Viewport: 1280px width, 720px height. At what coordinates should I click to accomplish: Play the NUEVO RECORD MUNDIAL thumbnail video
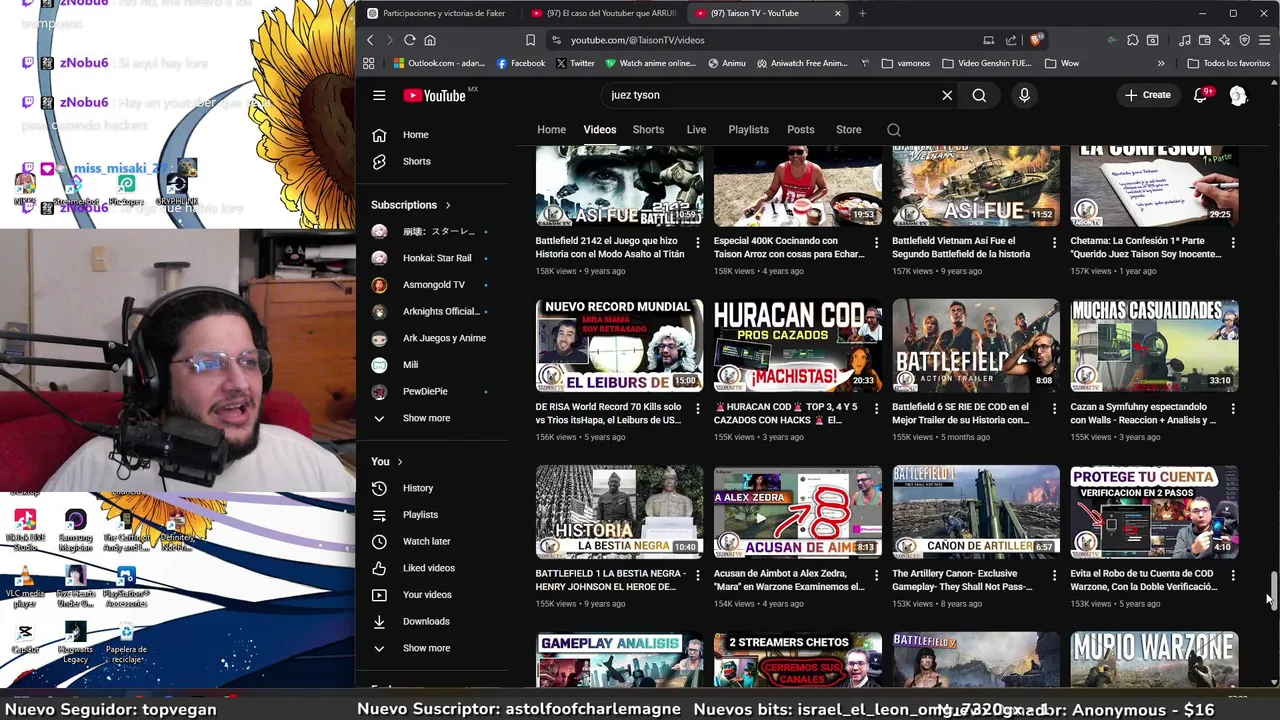[619, 345]
